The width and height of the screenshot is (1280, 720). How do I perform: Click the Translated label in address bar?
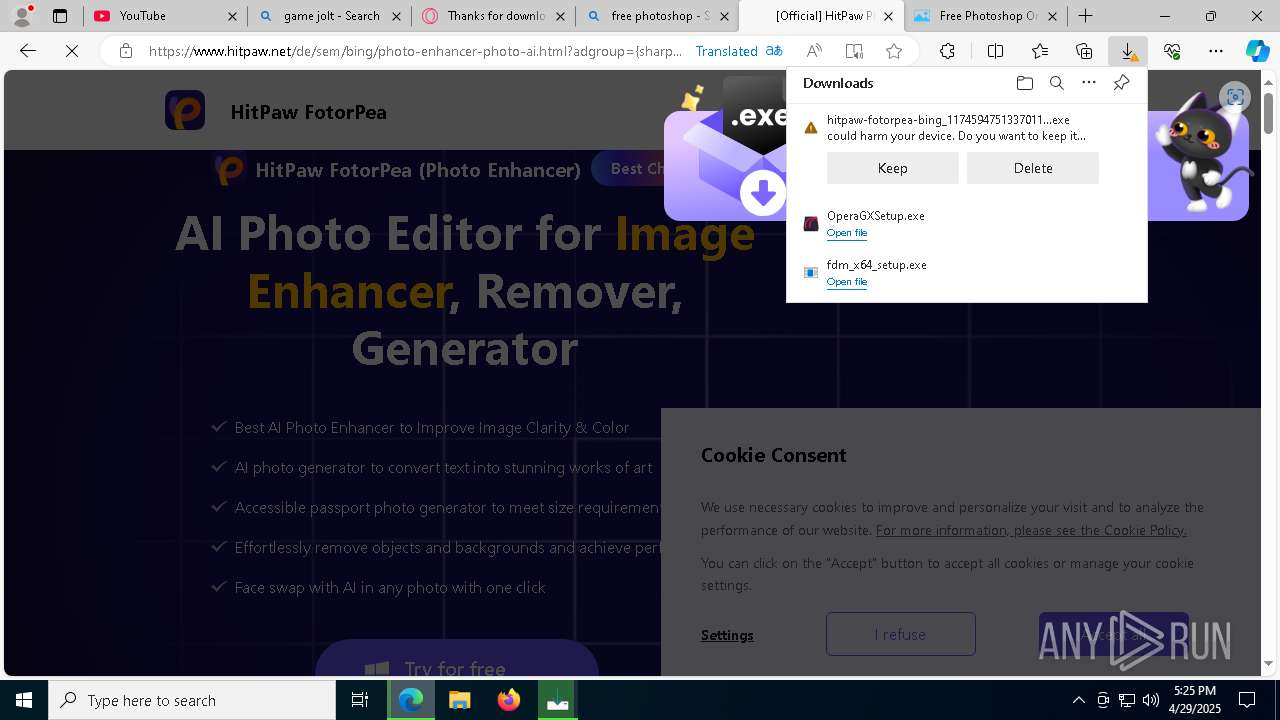pyautogui.click(x=726, y=51)
